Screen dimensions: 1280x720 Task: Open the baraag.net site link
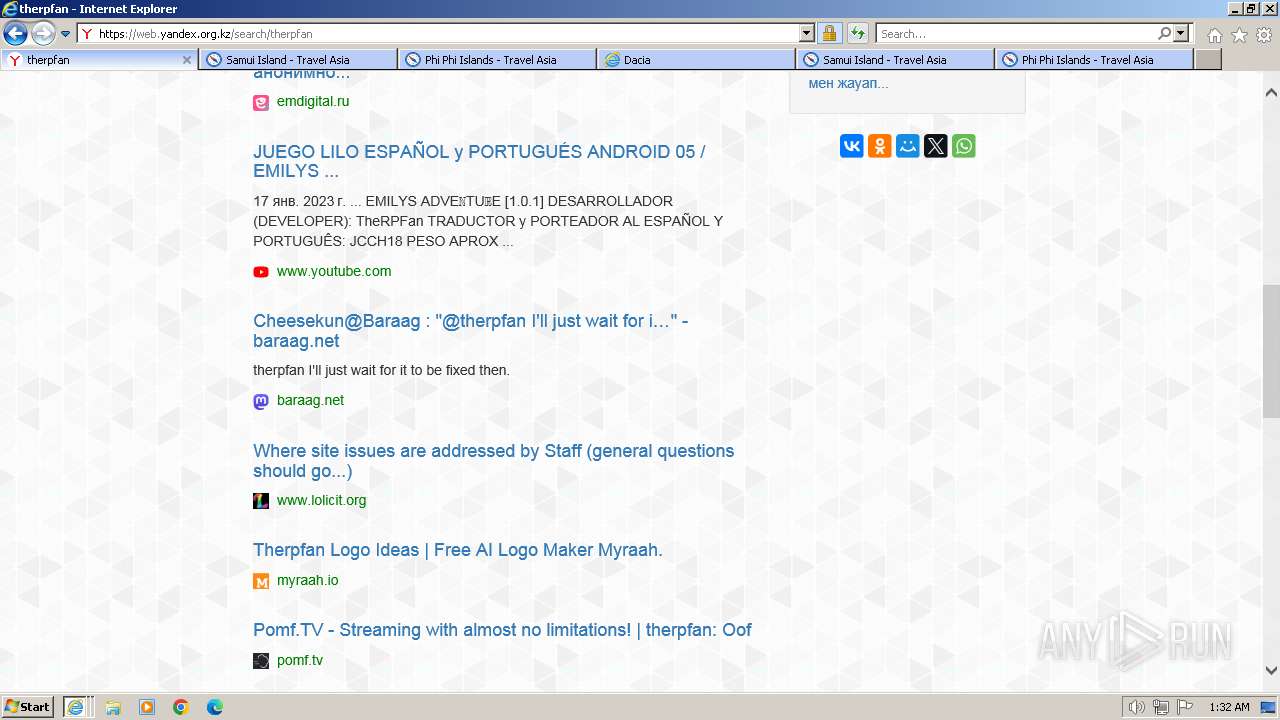click(310, 400)
